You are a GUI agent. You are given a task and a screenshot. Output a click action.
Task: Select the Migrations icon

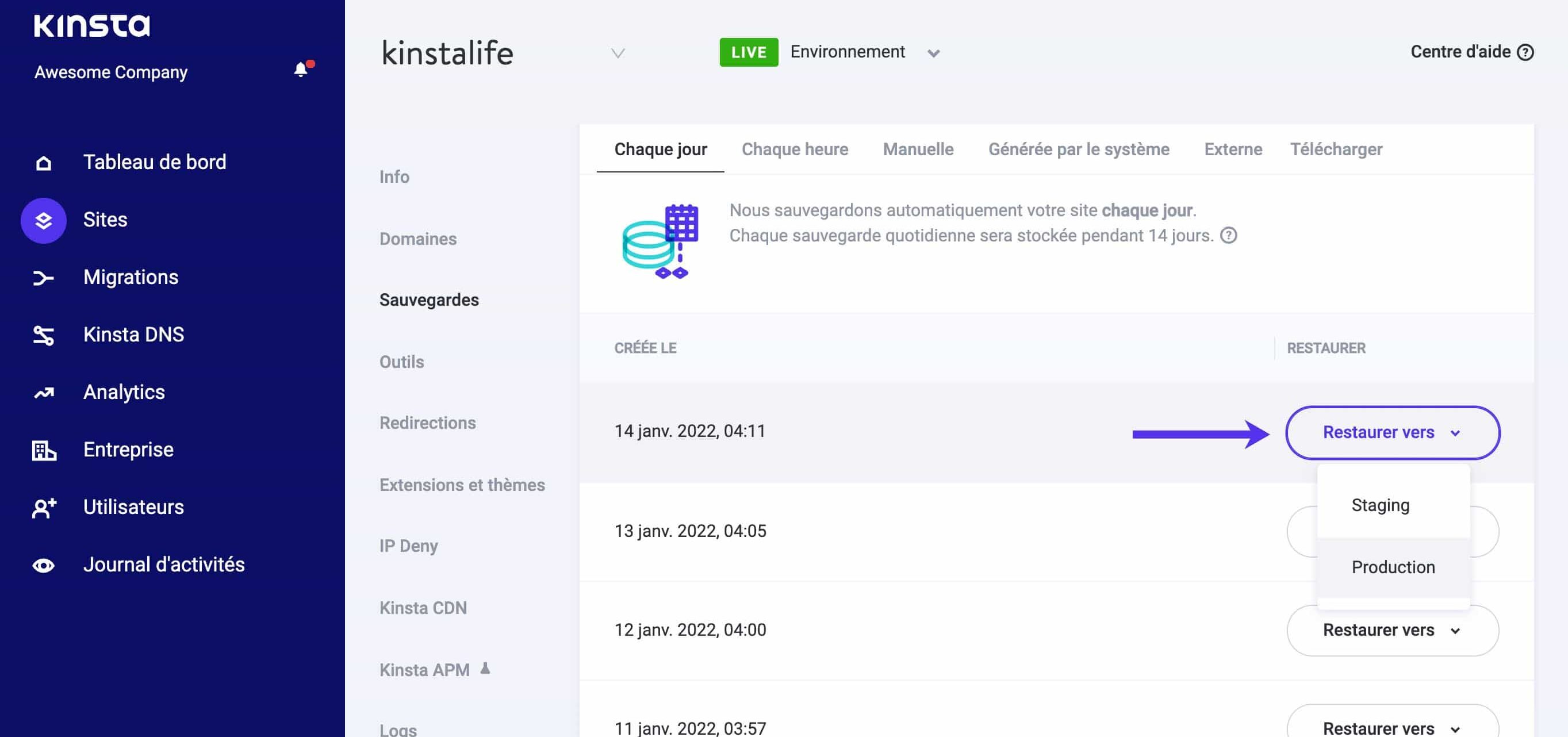43,278
